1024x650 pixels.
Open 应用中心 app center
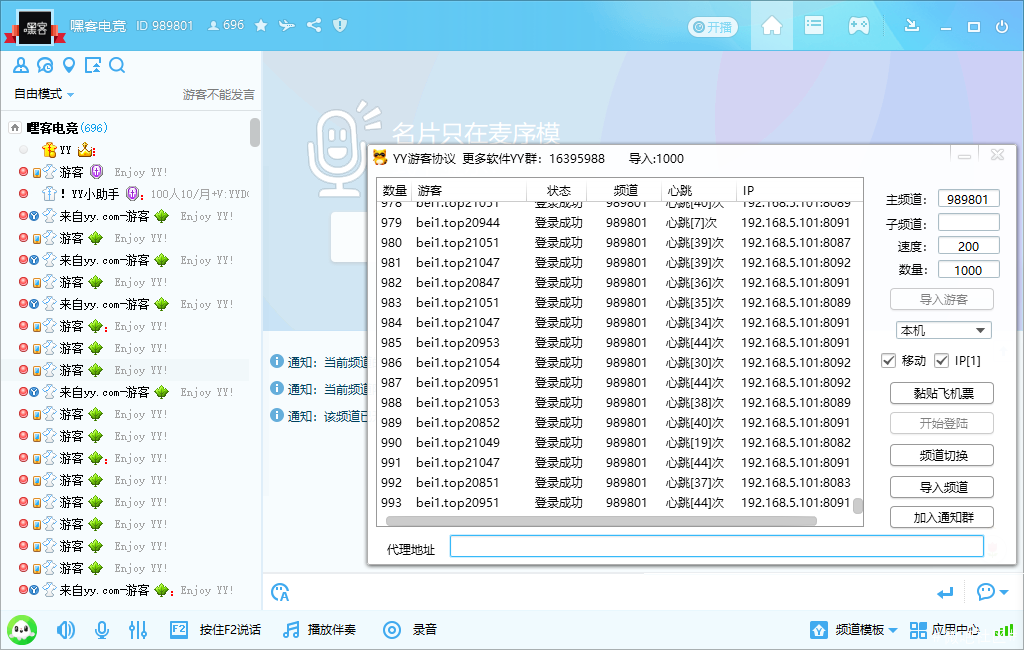[944, 630]
